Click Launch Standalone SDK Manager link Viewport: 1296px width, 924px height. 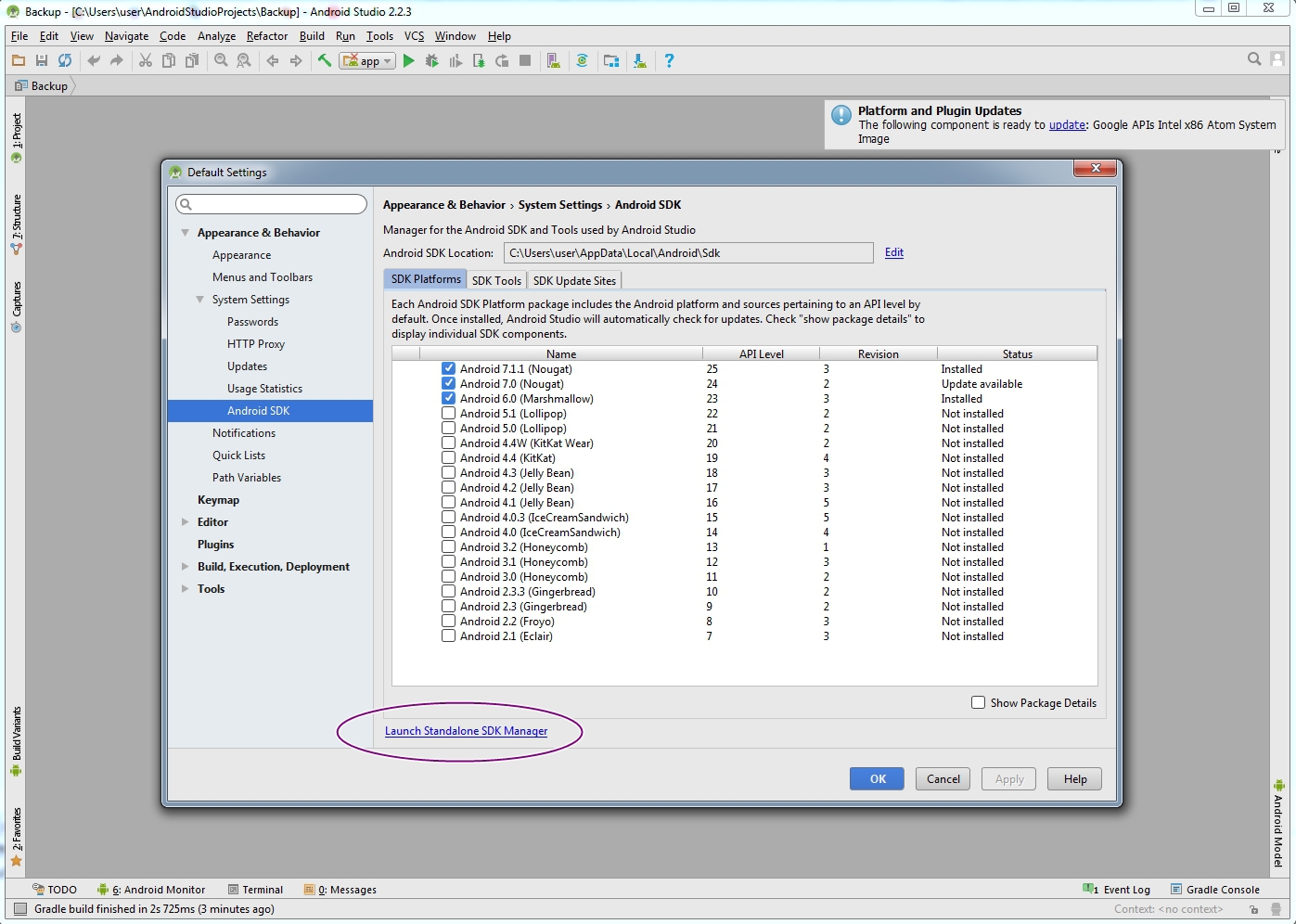(x=466, y=731)
